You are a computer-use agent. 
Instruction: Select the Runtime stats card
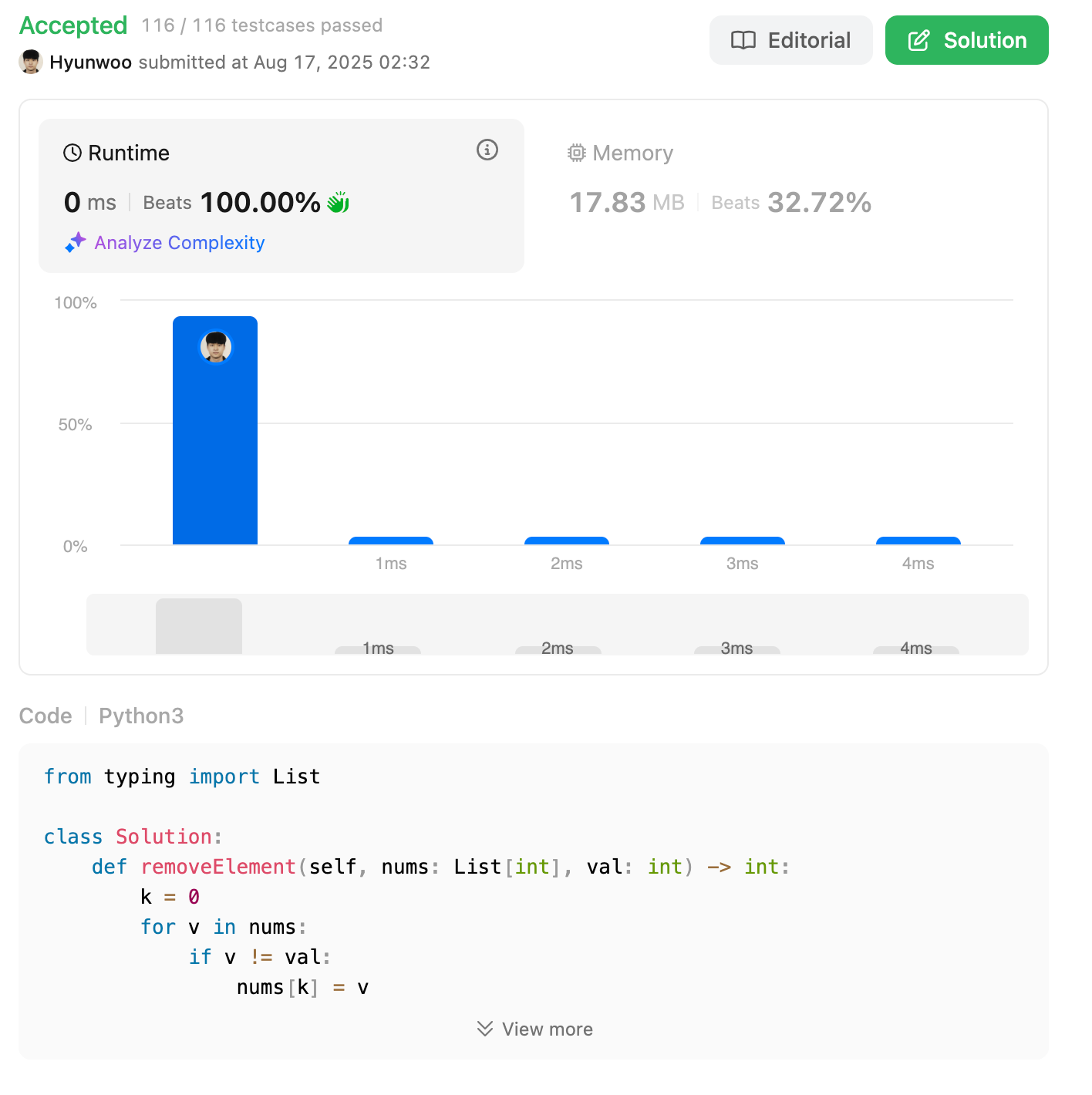coord(281,196)
